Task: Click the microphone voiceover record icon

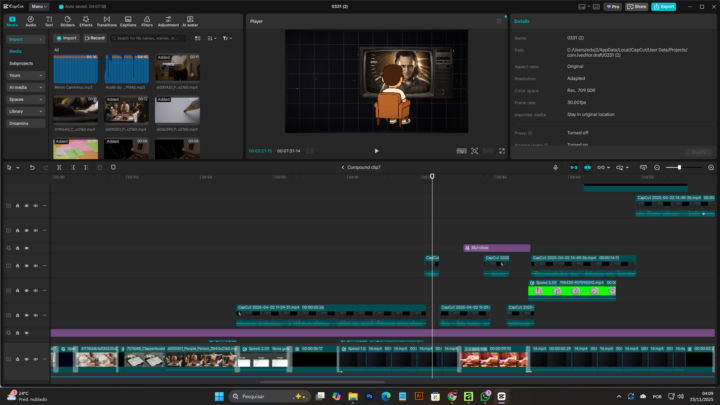Action: point(556,167)
